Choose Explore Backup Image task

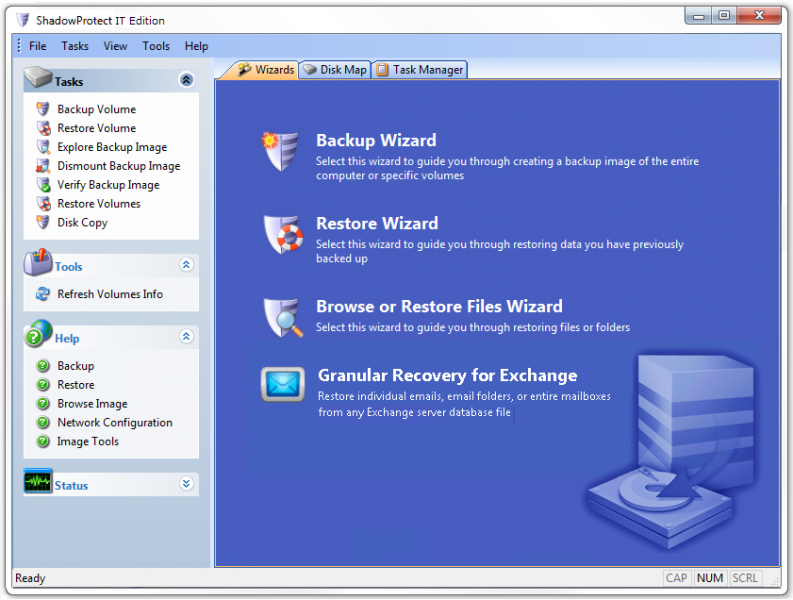click(x=112, y=147)
